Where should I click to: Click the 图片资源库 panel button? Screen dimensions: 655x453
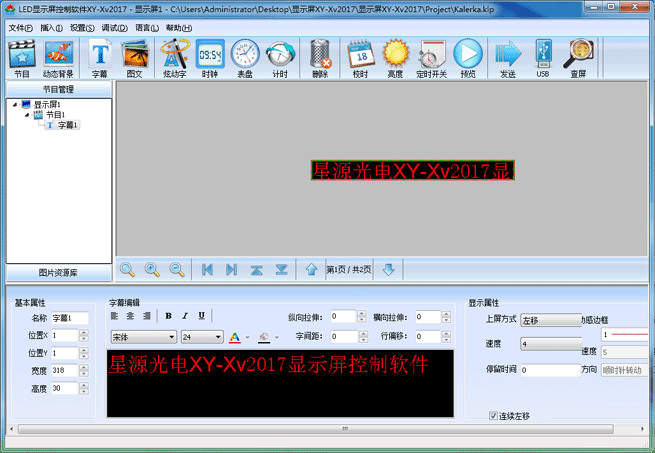tap(58, 272)
